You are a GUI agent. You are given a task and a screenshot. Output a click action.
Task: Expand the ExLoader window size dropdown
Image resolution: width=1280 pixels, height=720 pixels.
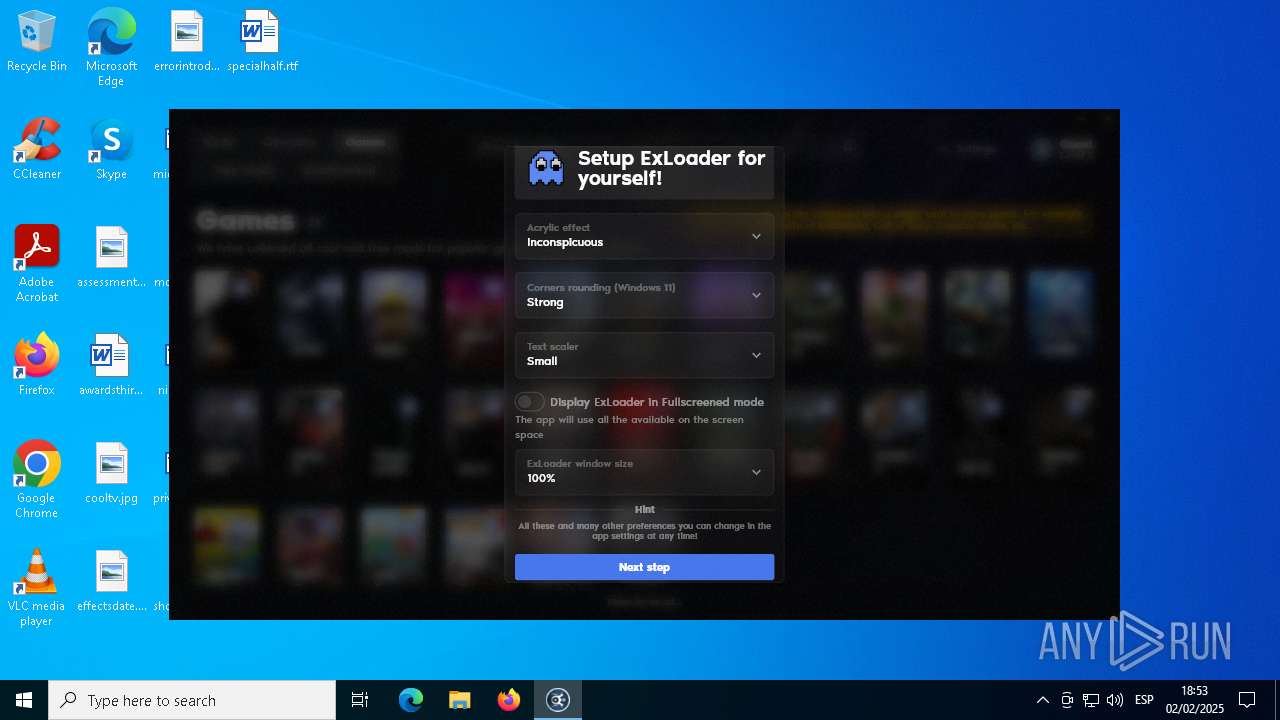tap(644, 472)
